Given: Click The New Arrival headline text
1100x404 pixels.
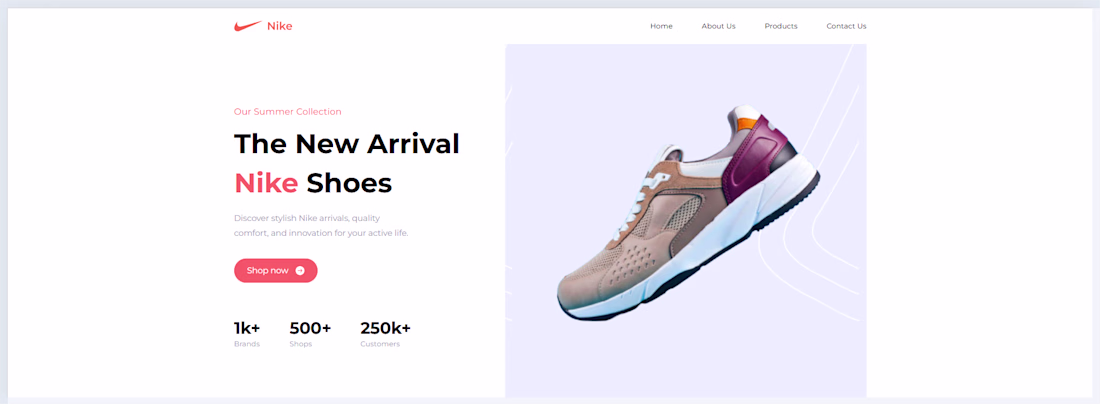Looking at the screenshot, I should pos(347,144).
